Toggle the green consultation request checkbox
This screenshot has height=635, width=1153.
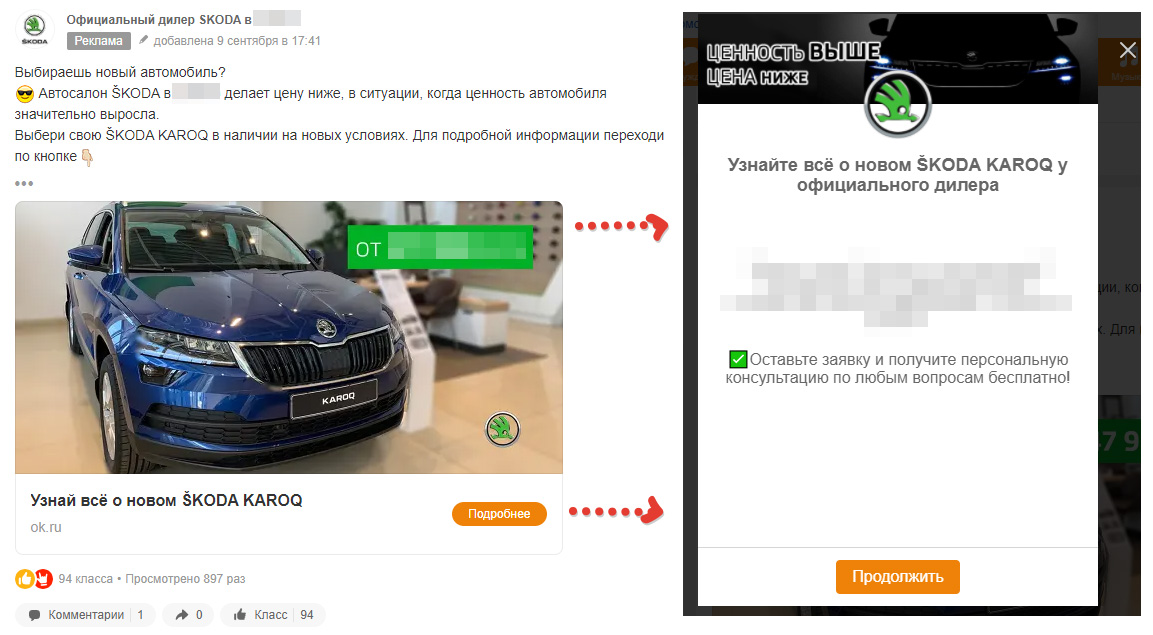[x=738, y=359]
